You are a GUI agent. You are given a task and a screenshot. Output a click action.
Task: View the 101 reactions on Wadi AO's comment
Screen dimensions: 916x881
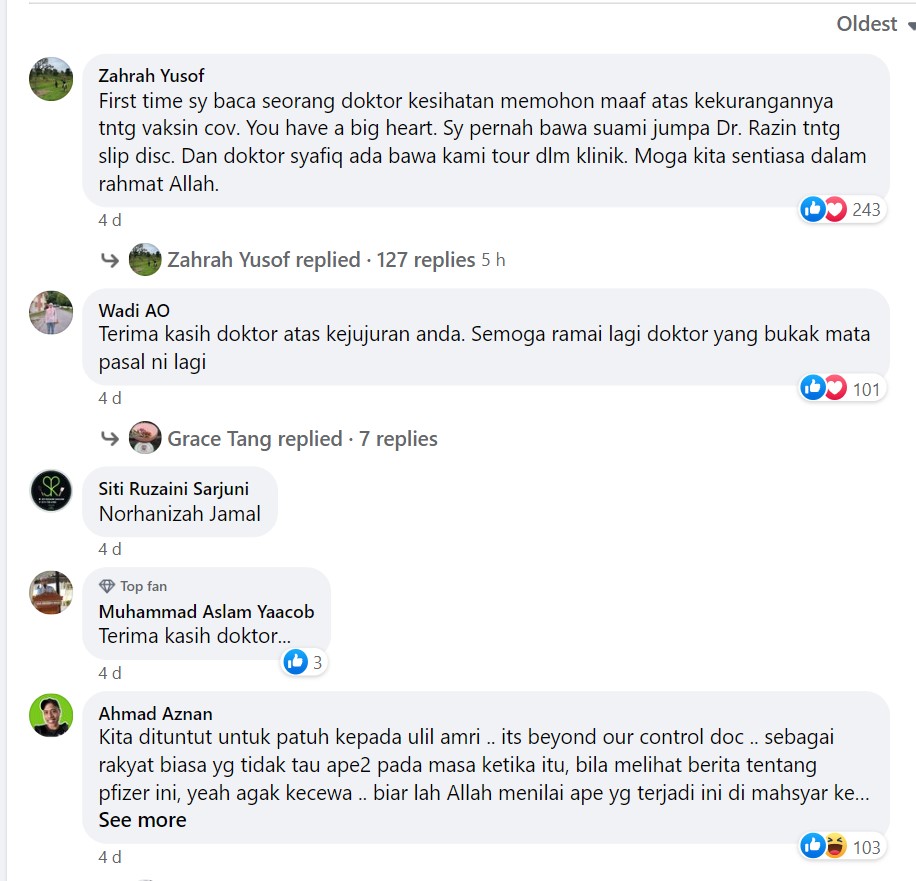(x=842, y=389)
